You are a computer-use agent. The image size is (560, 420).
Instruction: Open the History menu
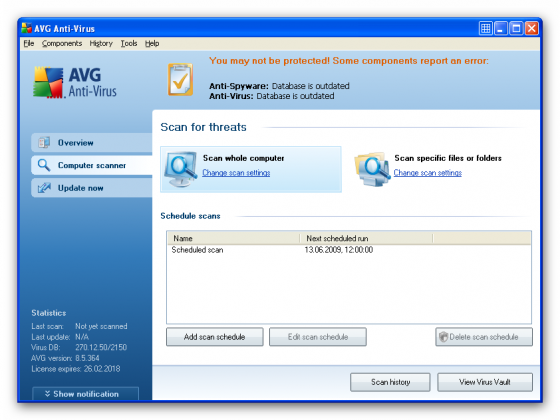coord(101,44)
